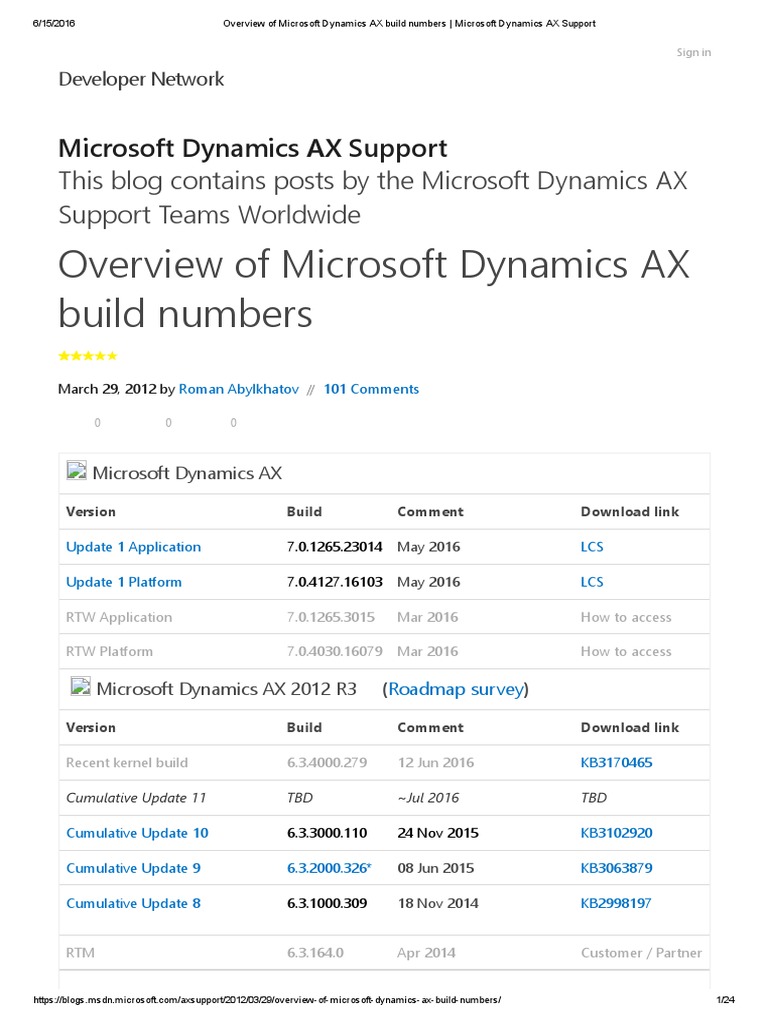Open author Roman Abylkhatov's profile
Viewport: 768px width, 1024px height.
(238, 389)
